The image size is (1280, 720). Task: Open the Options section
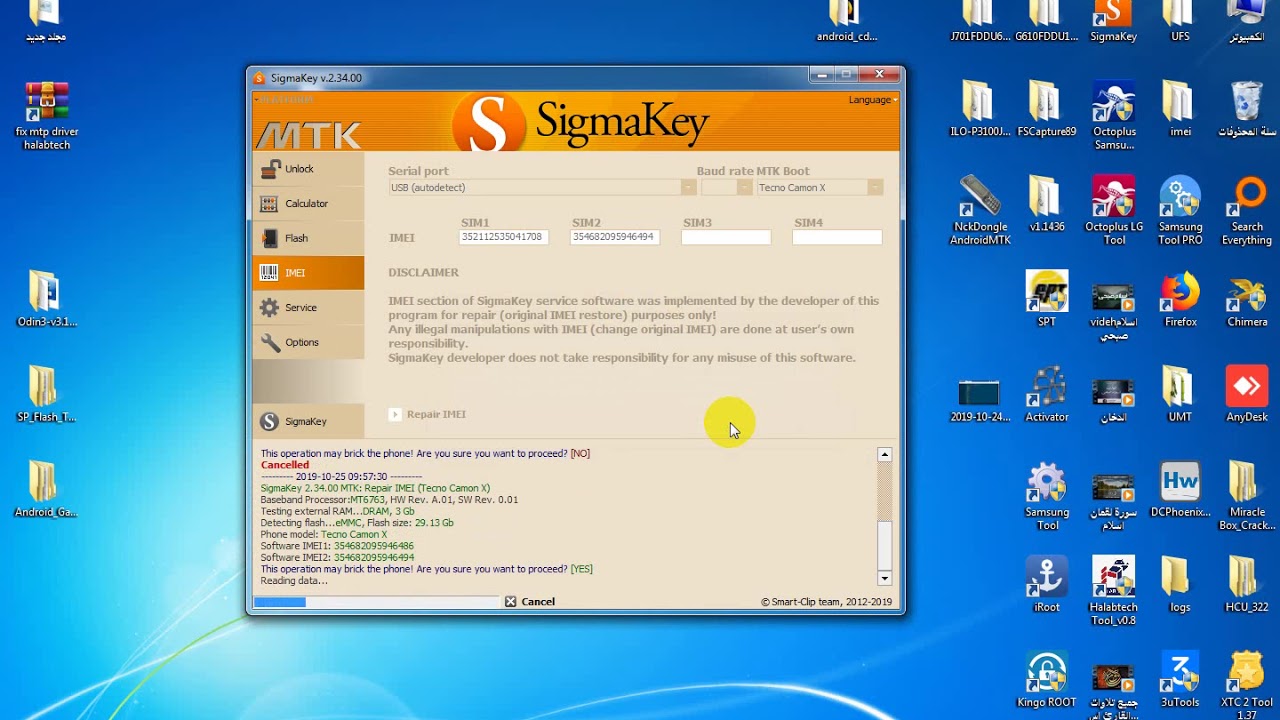click(x=308, y=342)
